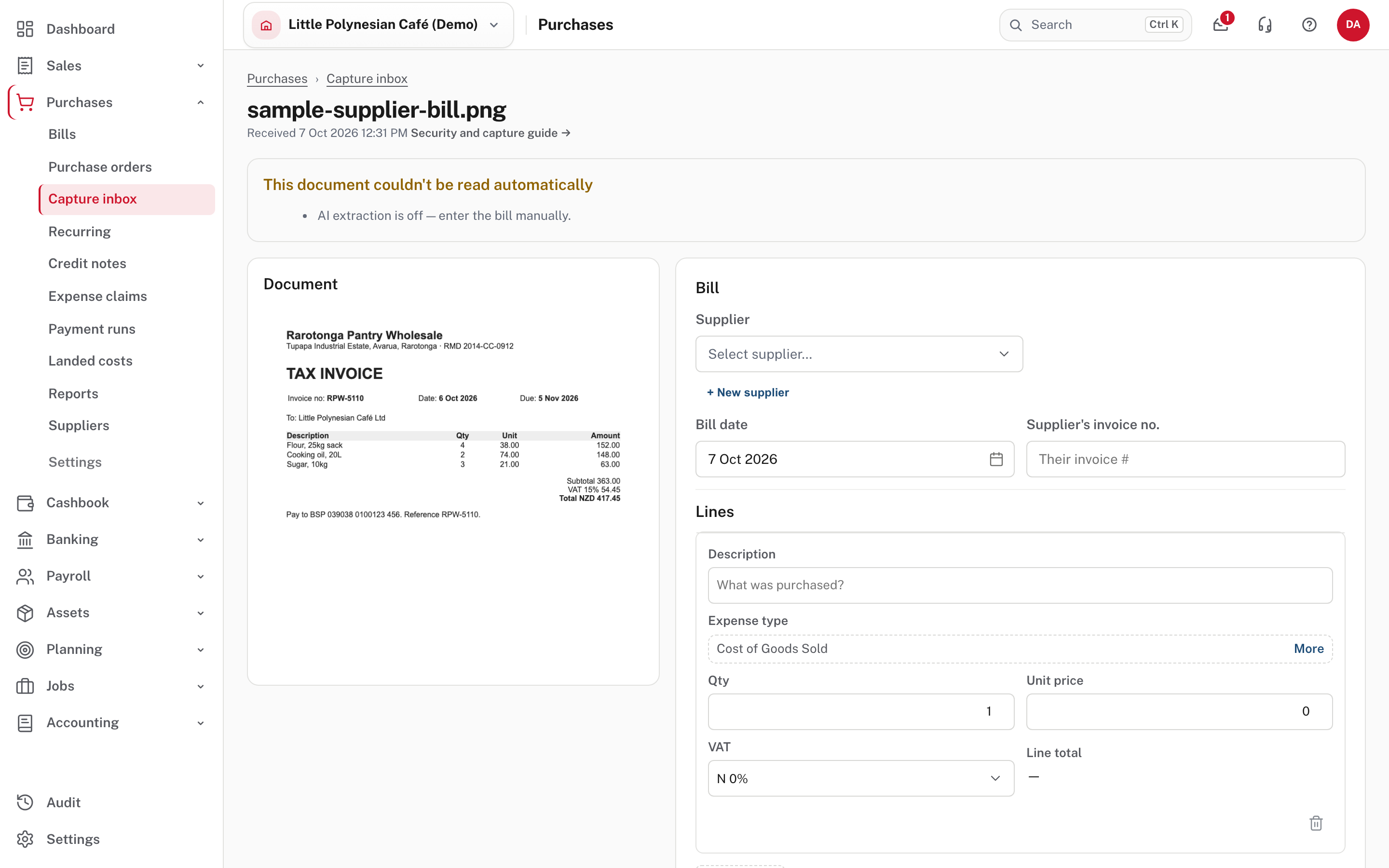The height and width of the screenshot is (868, 1389).
Task: Open the DA user avatar menu
Action: [x=1353, y=25]
